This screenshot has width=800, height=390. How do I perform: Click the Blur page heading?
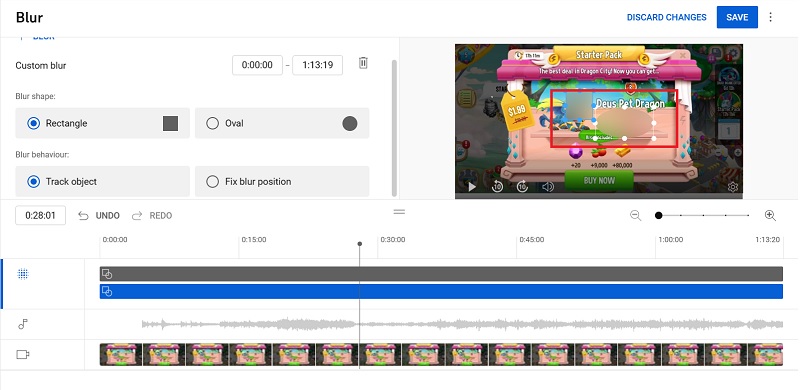pos(29,17)
